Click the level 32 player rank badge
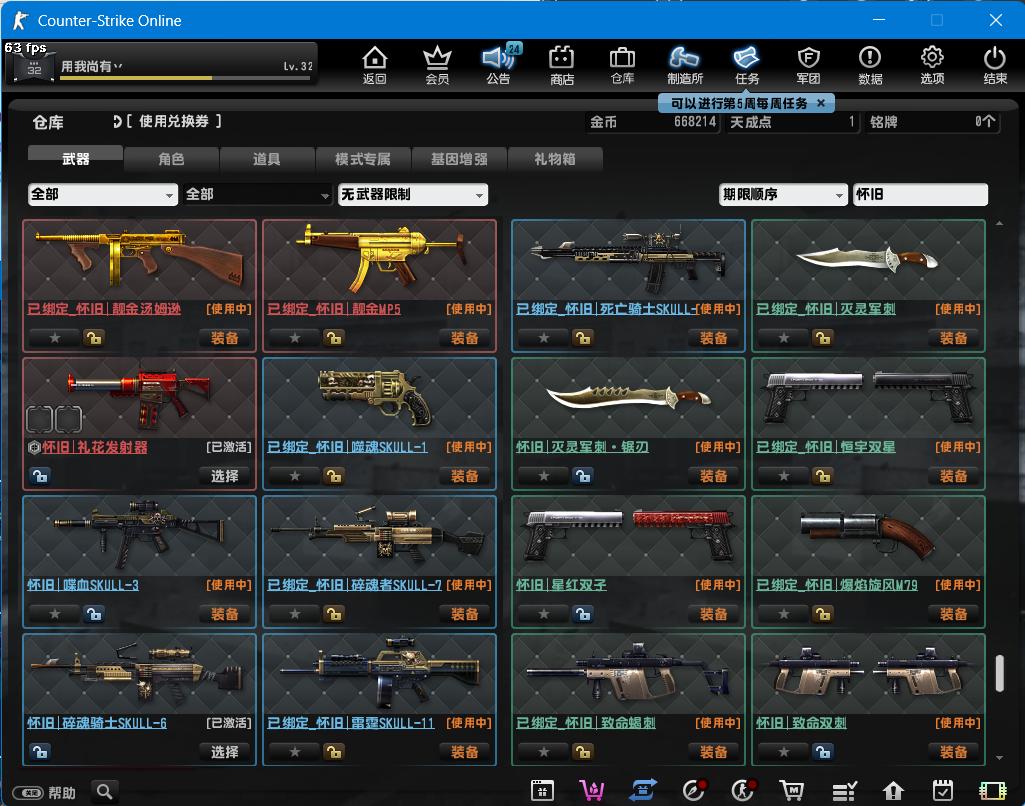The height and width of the screenshot is (806, 1025). click(x=34, y=67)
